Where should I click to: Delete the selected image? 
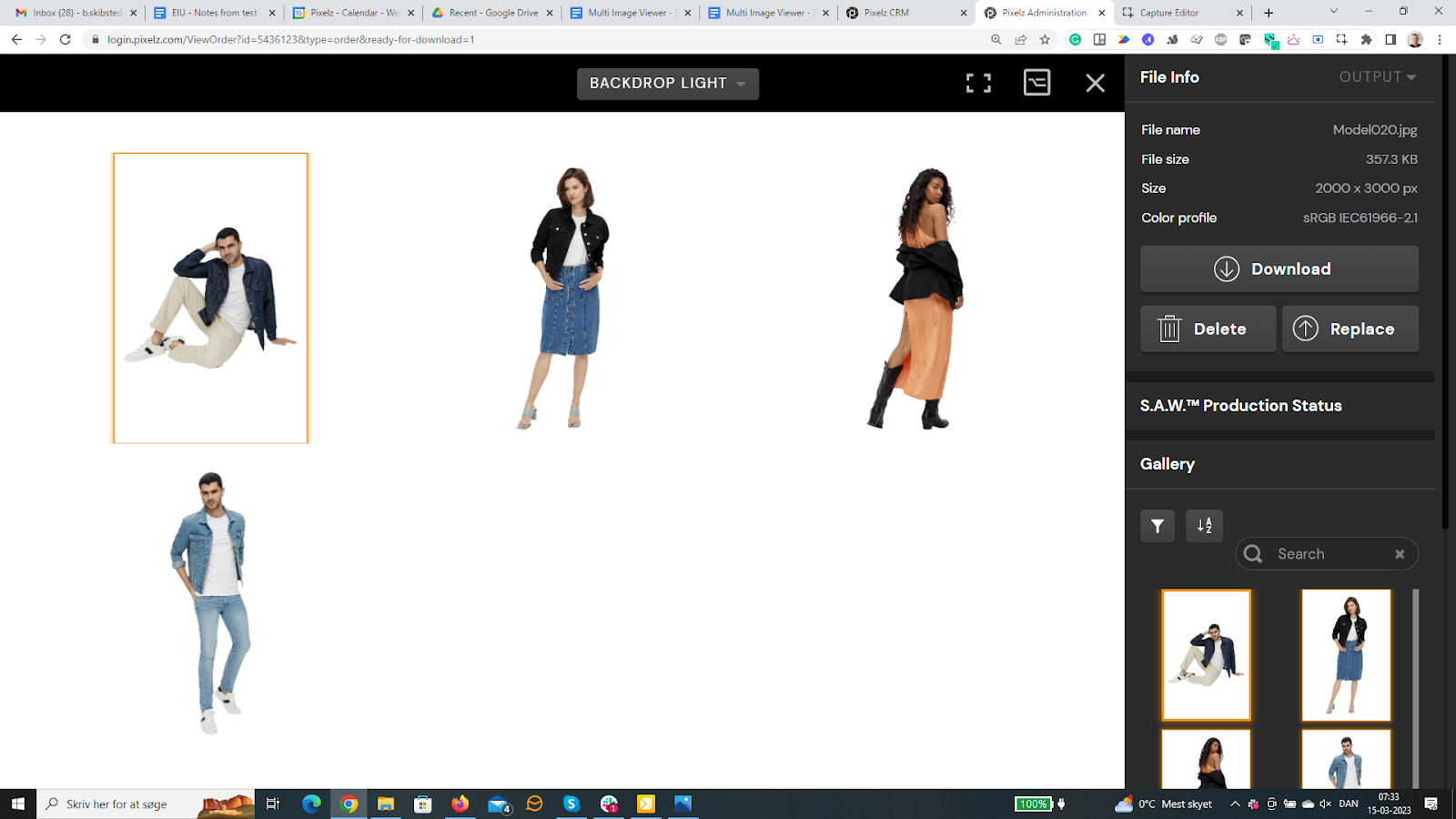1208,329
